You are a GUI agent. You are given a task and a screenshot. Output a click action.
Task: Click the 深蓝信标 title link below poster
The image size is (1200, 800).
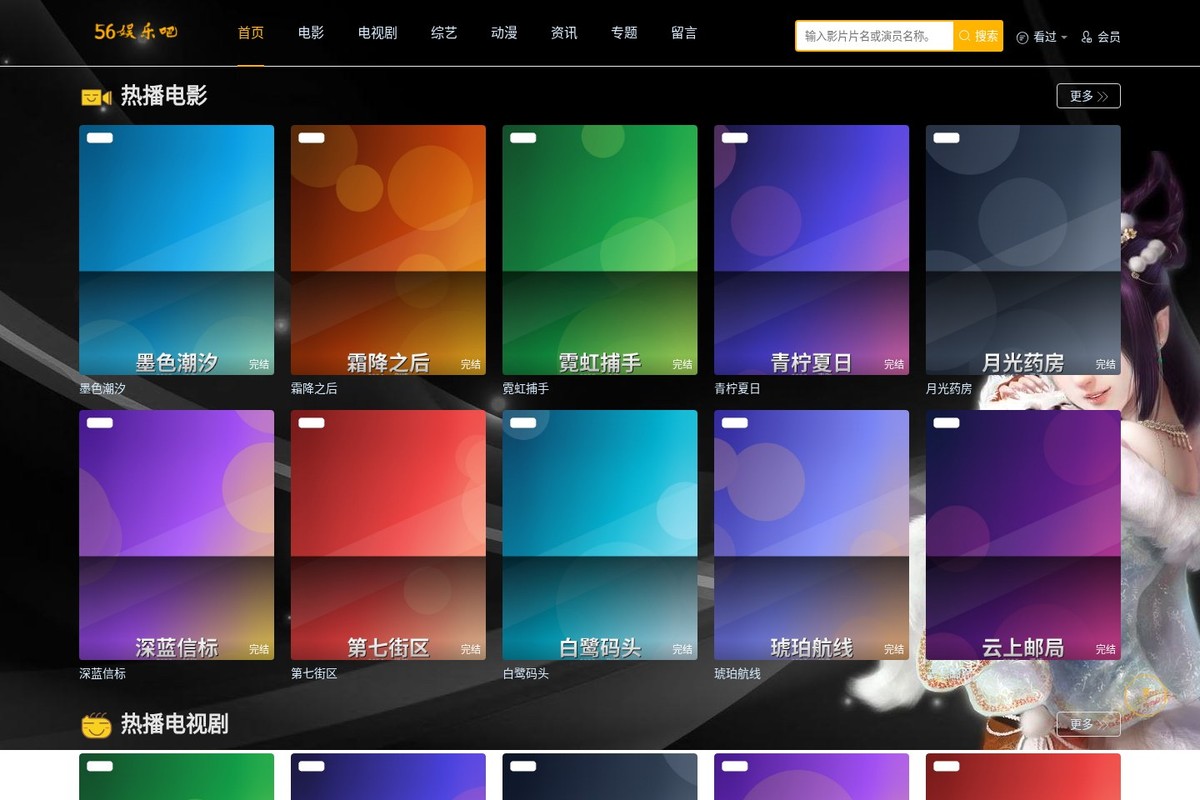click(x=102, y=674)
